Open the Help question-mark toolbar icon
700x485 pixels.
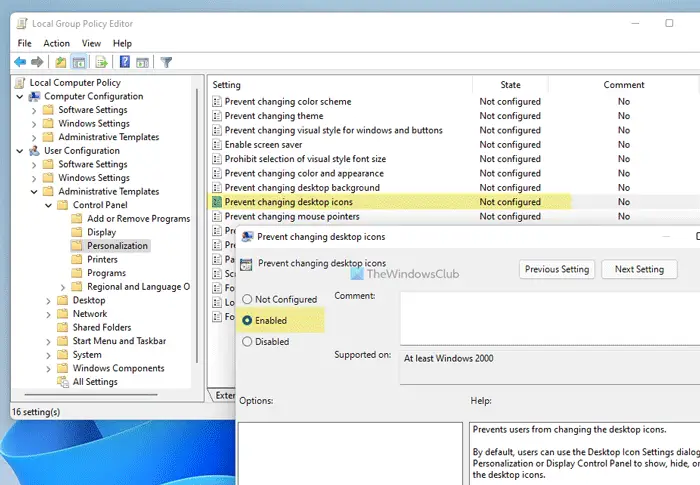click(x=125, y=62)
